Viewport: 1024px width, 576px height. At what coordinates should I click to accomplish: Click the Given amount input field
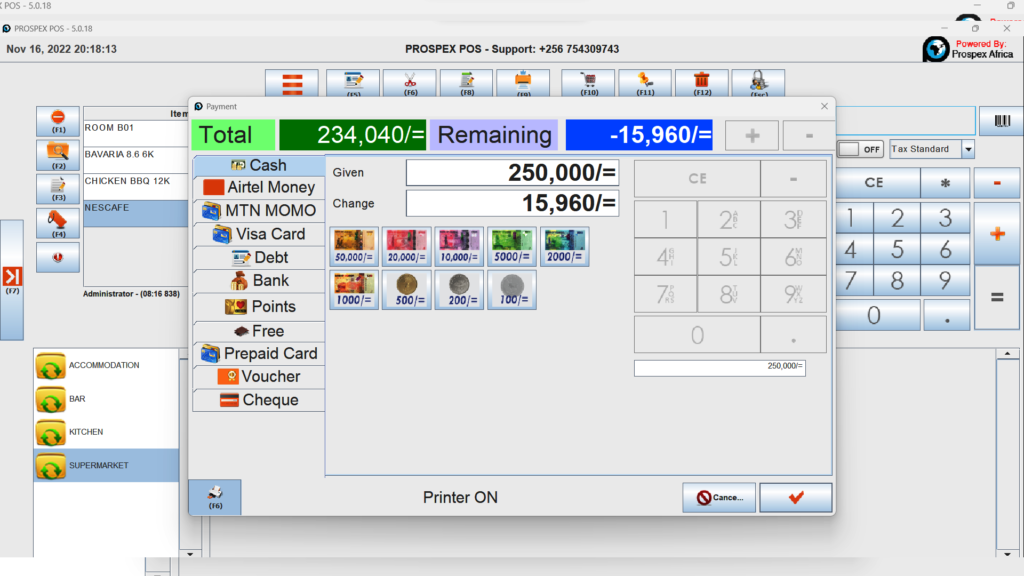click(511, 171)
